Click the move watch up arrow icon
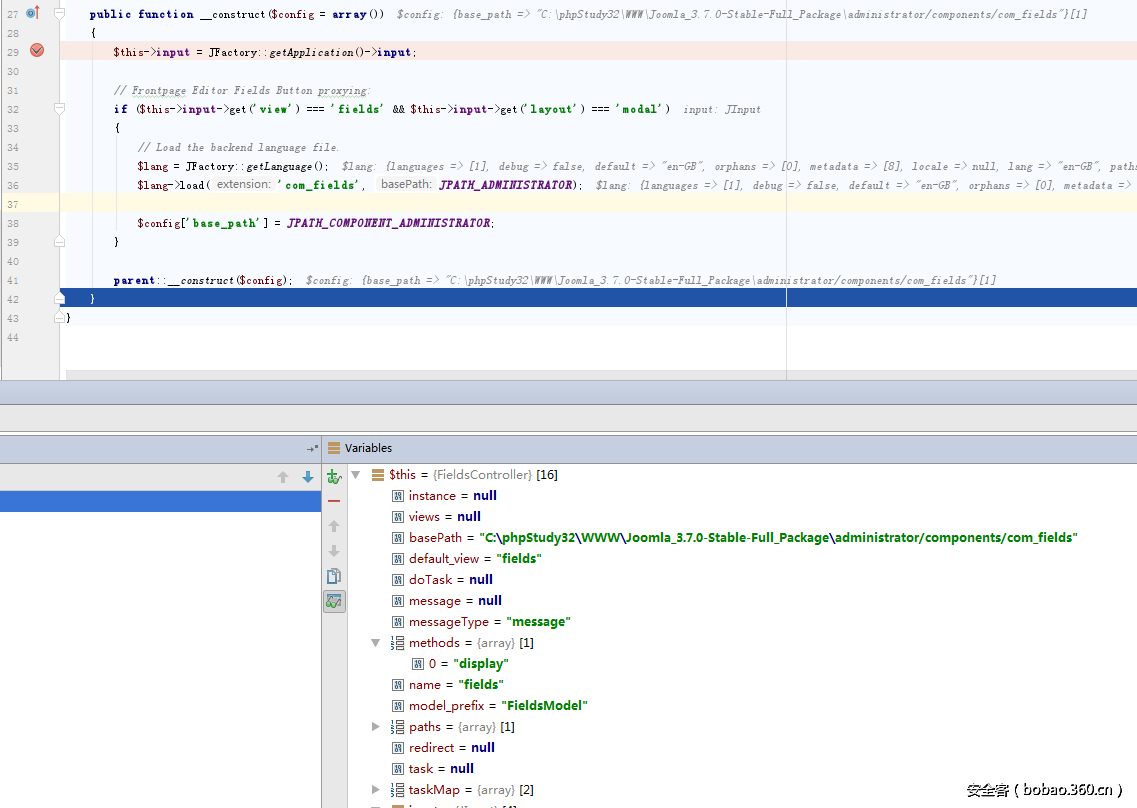The height and width of the screenshot is (808, 1137). tap(334, 526)
